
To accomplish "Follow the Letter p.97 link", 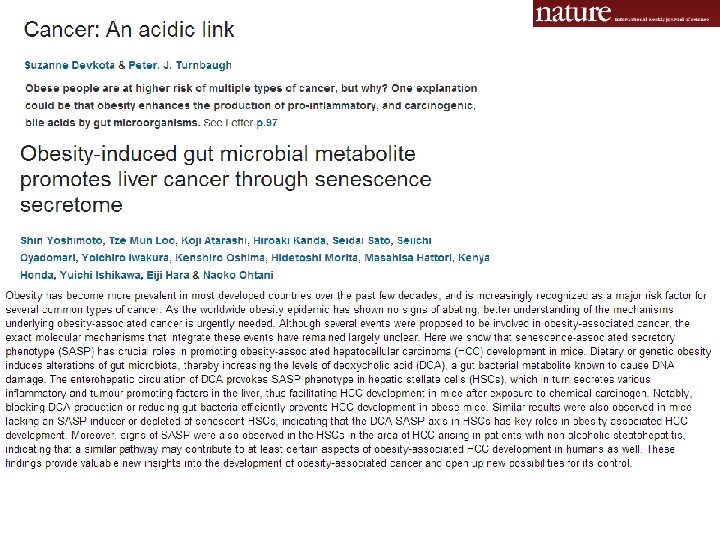I will pos(267,123).
